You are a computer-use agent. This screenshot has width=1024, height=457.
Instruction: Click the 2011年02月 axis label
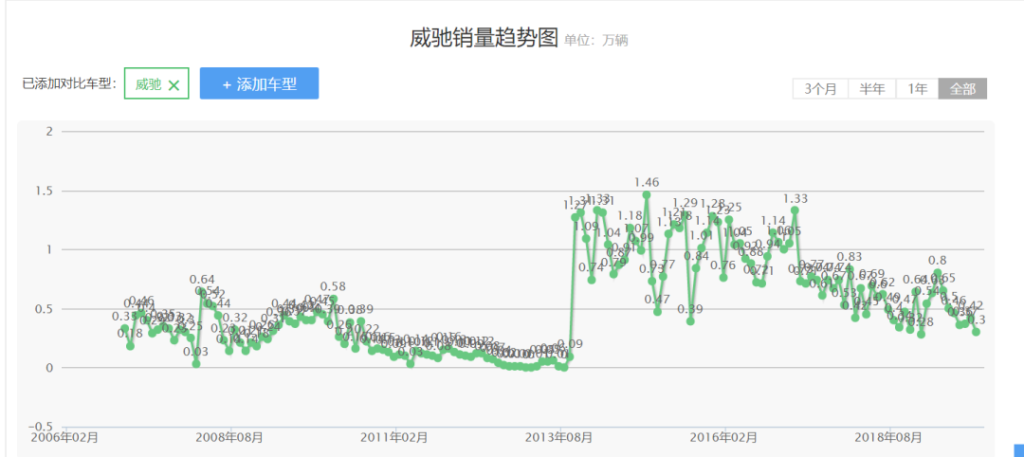[x=395, y=437]
